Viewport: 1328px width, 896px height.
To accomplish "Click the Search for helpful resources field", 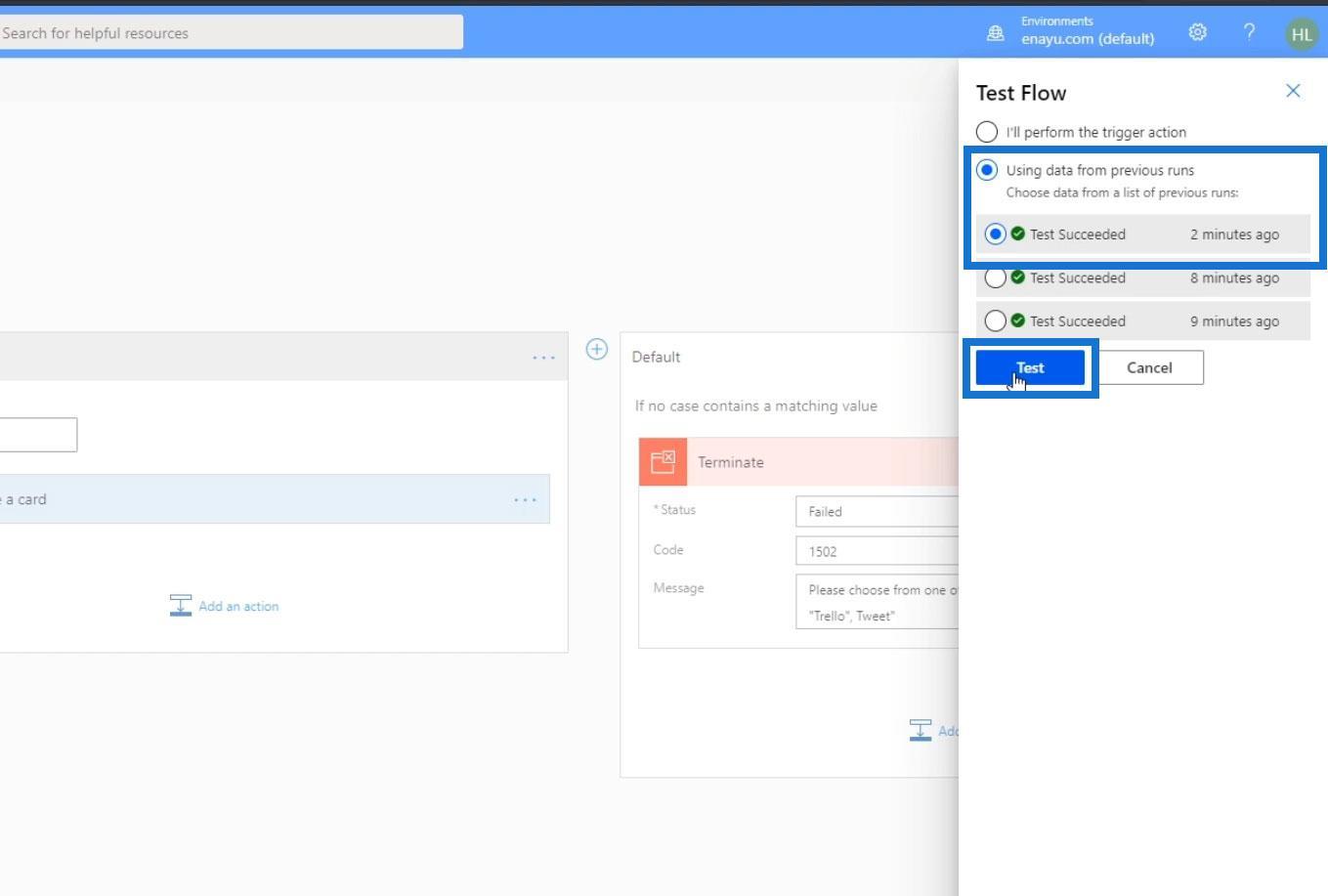I will [x=232, y=32].
